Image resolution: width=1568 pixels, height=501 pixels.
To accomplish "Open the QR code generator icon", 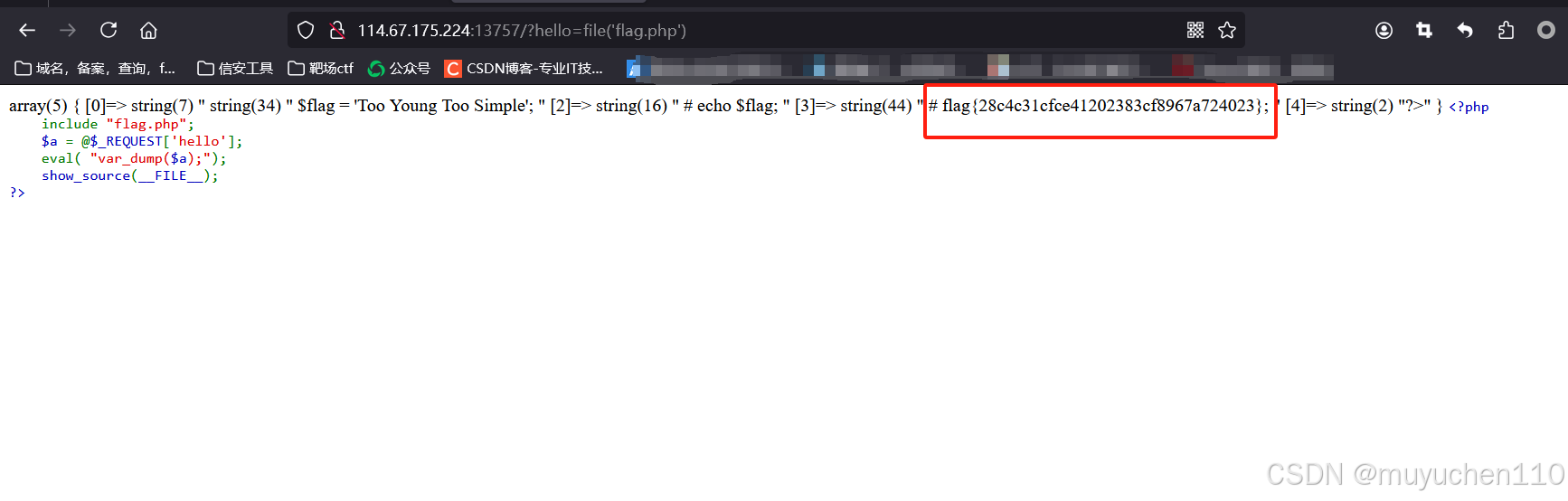I will coord(1195,31).
